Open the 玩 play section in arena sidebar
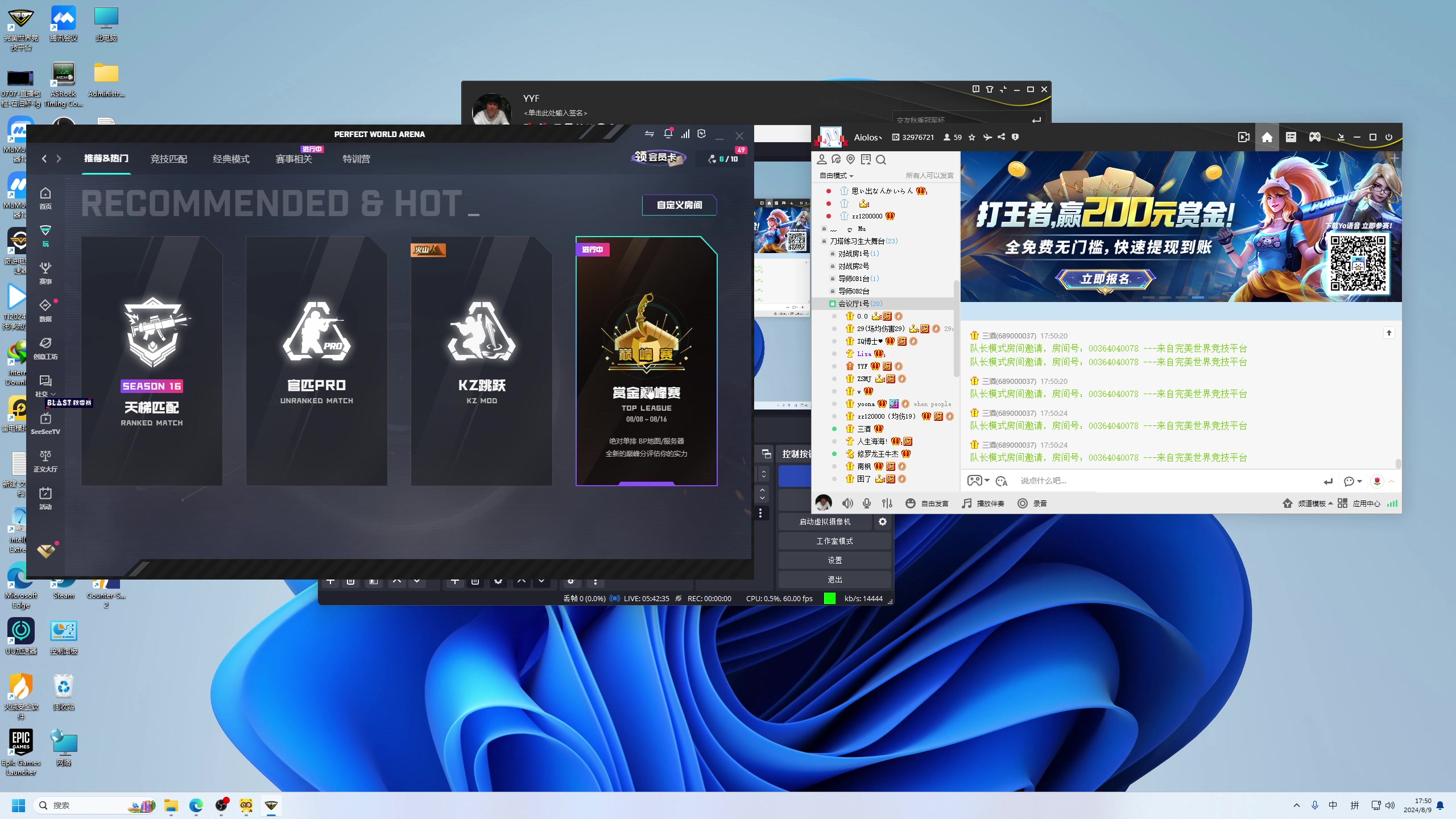The image size is (1456, 819). coord(45,235)
